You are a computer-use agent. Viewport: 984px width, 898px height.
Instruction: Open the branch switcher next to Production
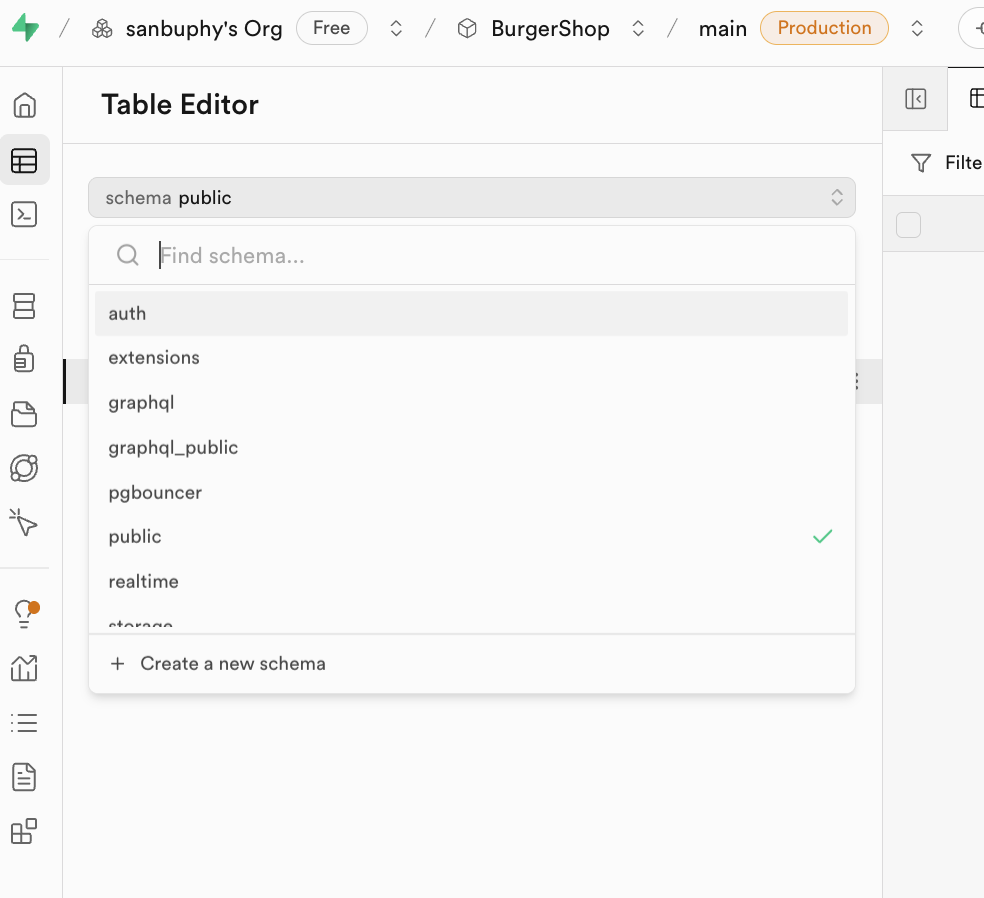pyautogui.click(x=917, y=29)
